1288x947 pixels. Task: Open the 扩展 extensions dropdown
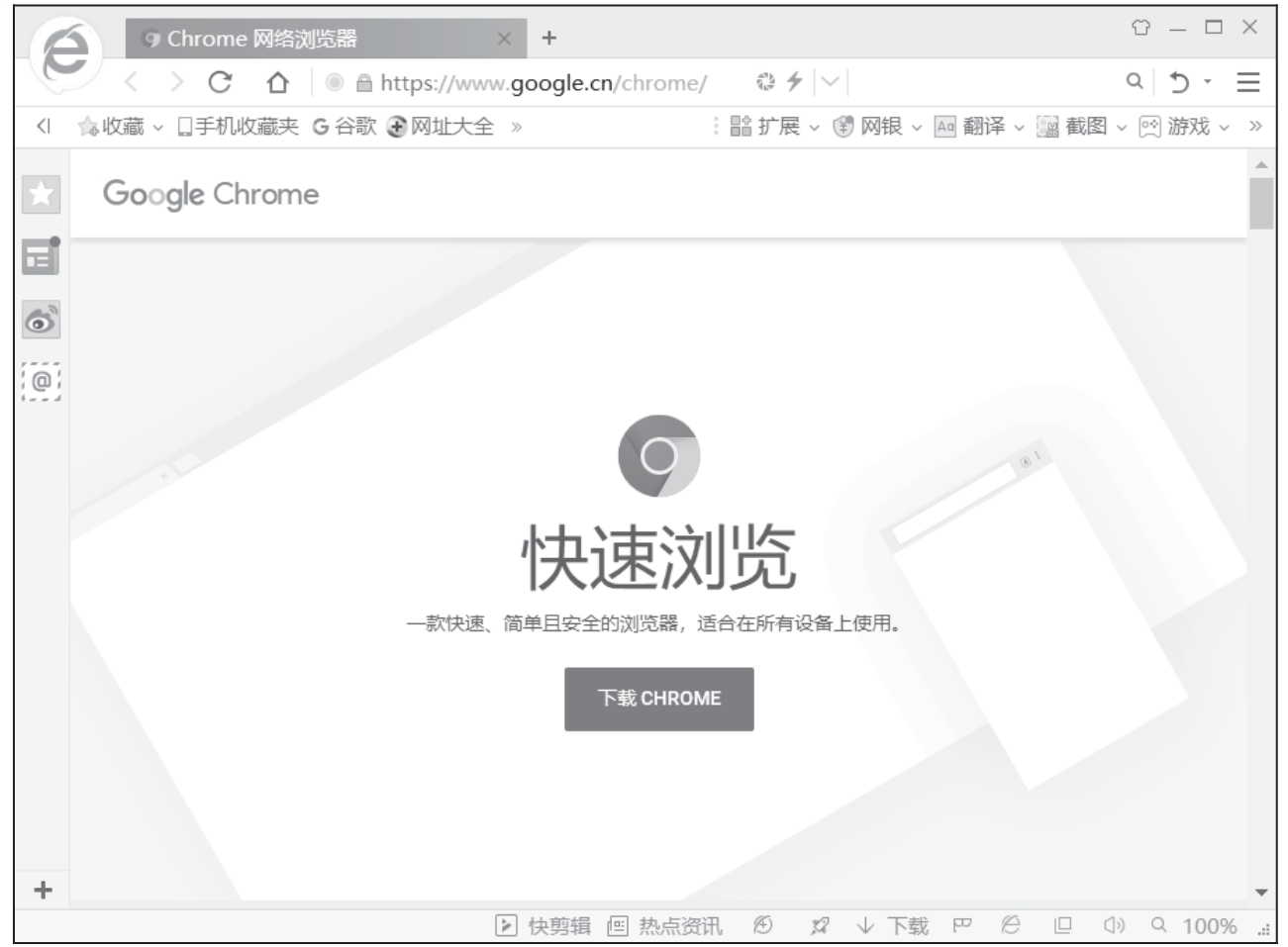click(x=774, y=127)
